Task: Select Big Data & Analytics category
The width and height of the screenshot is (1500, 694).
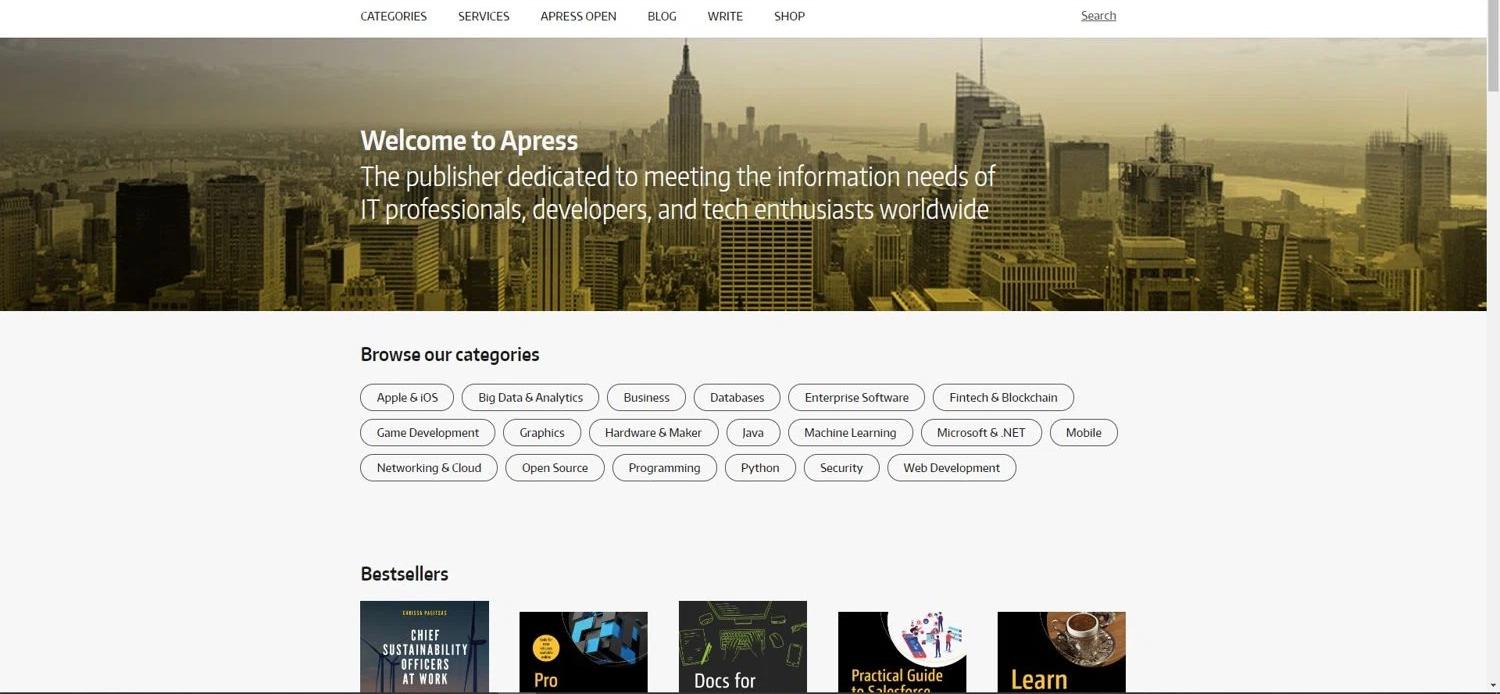Action: click(530, 397)
